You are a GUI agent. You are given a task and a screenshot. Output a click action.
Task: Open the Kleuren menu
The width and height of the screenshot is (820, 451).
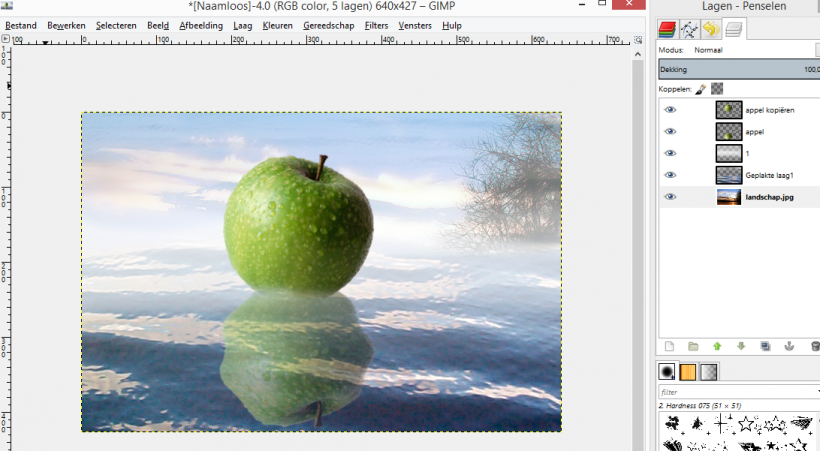277,25
